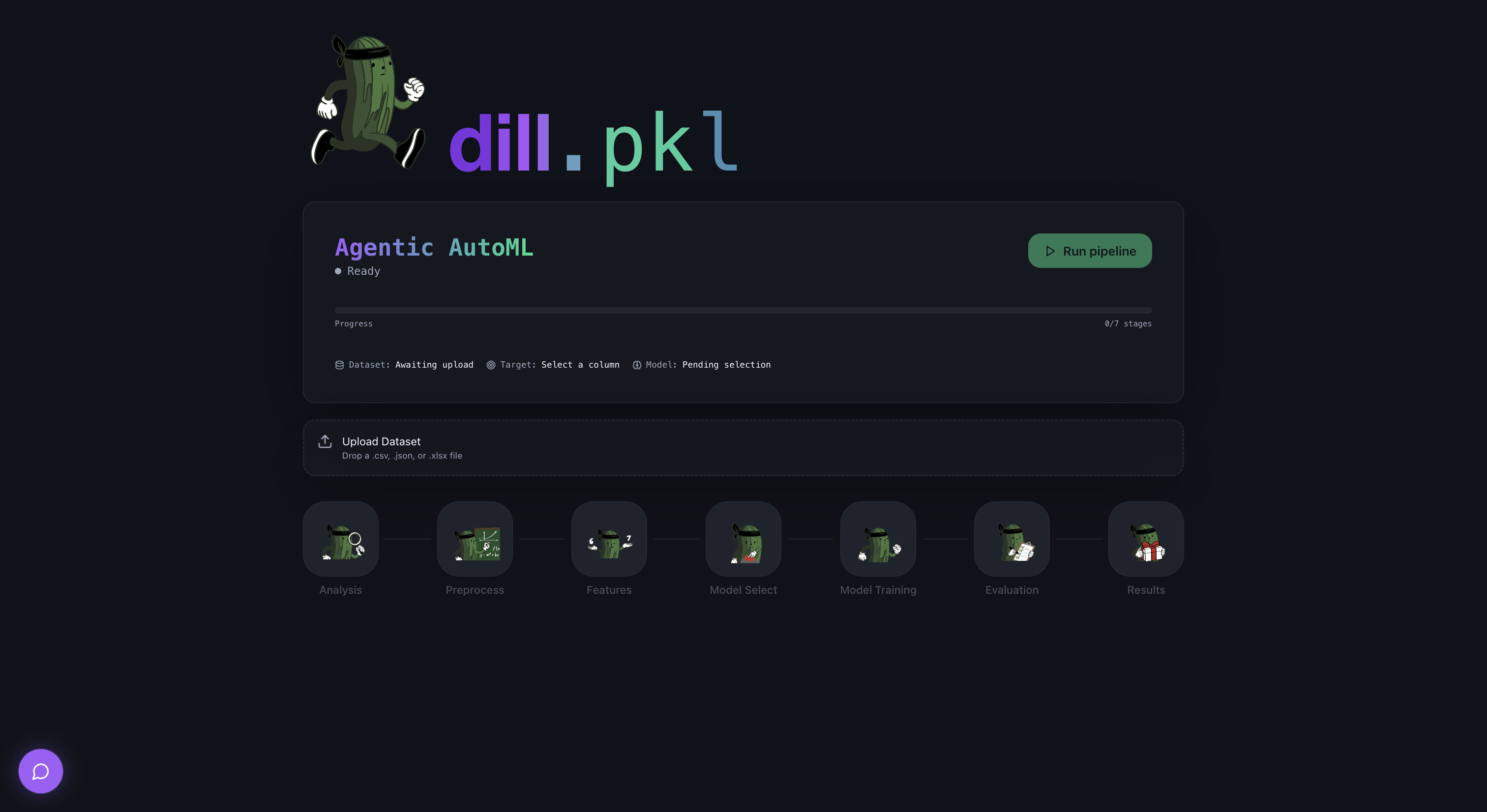The width and height of the screenshot is (1487, 812).
Task: Click the upload arrow icon
Action: point(325,441)
